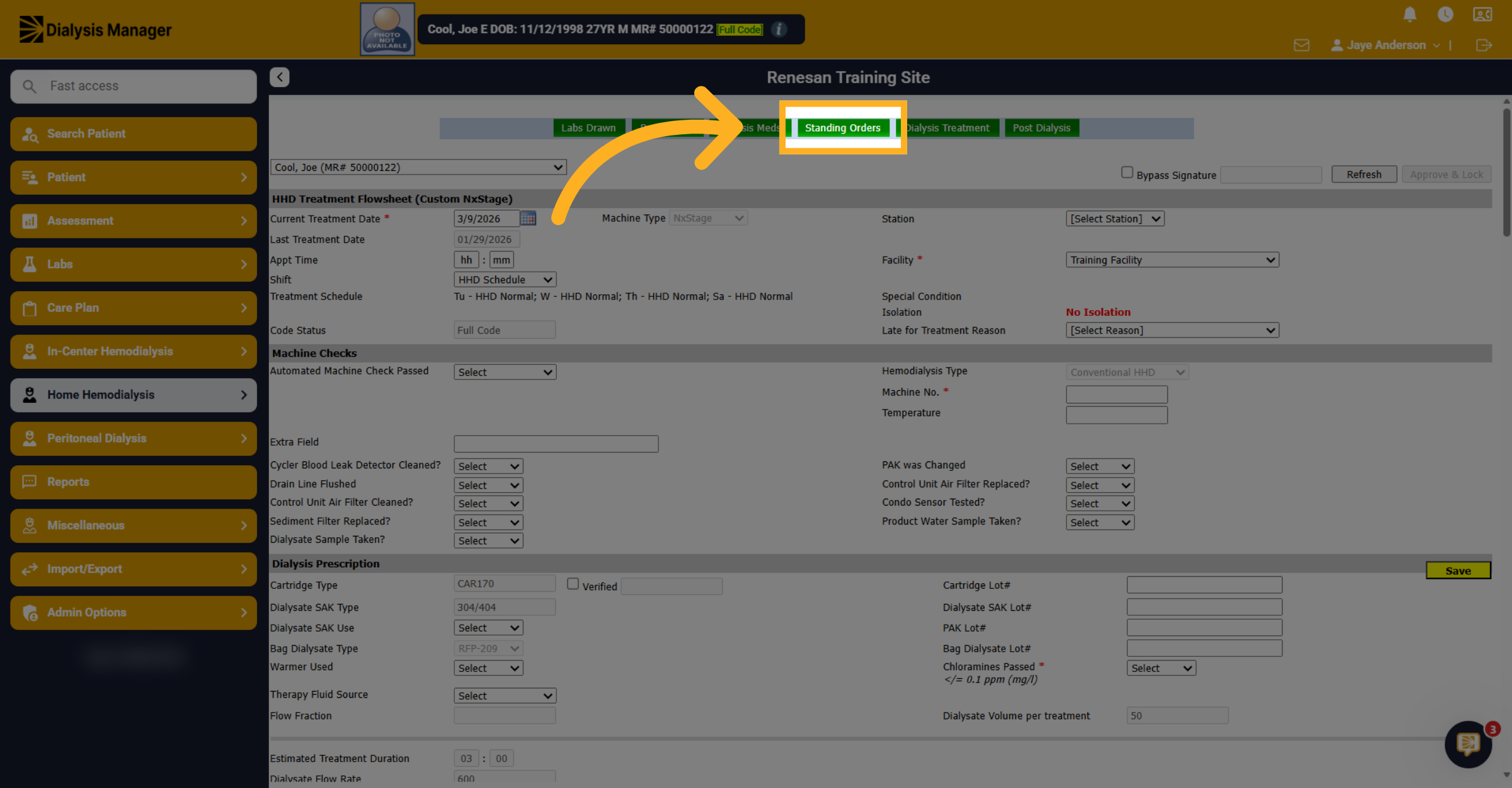Click the Machine No. input field
Viewport: 1512px width, 788px height.
1116,394
